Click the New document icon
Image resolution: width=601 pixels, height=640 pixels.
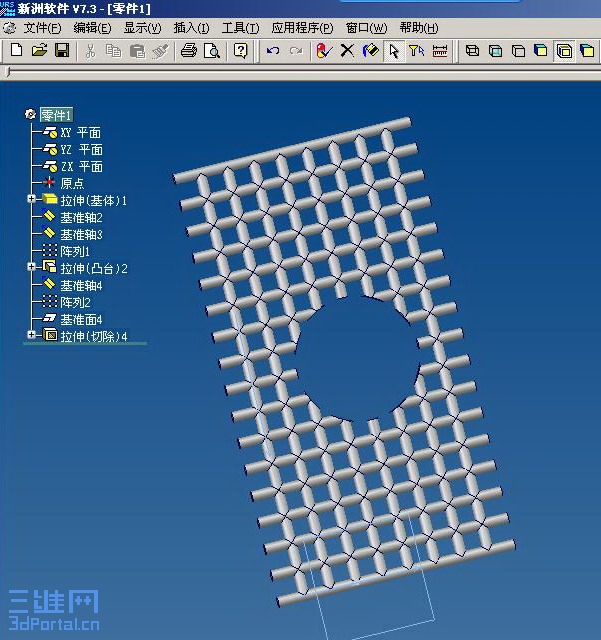tap(17, 50)
